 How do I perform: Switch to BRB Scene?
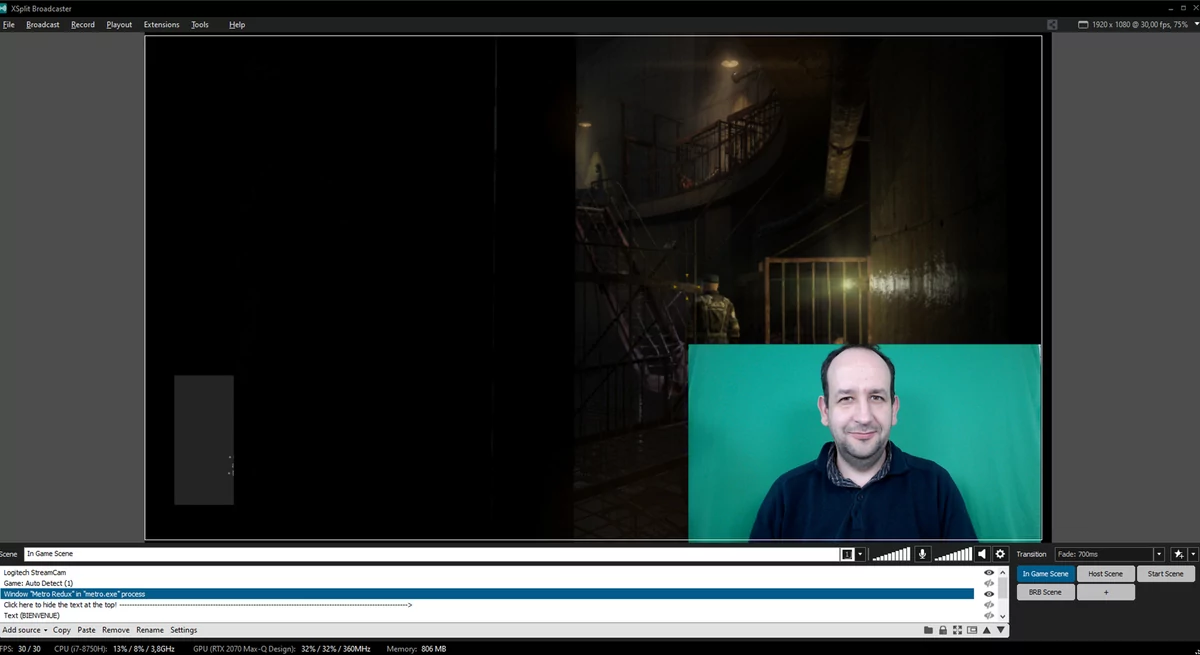[x=1045, y=592]
